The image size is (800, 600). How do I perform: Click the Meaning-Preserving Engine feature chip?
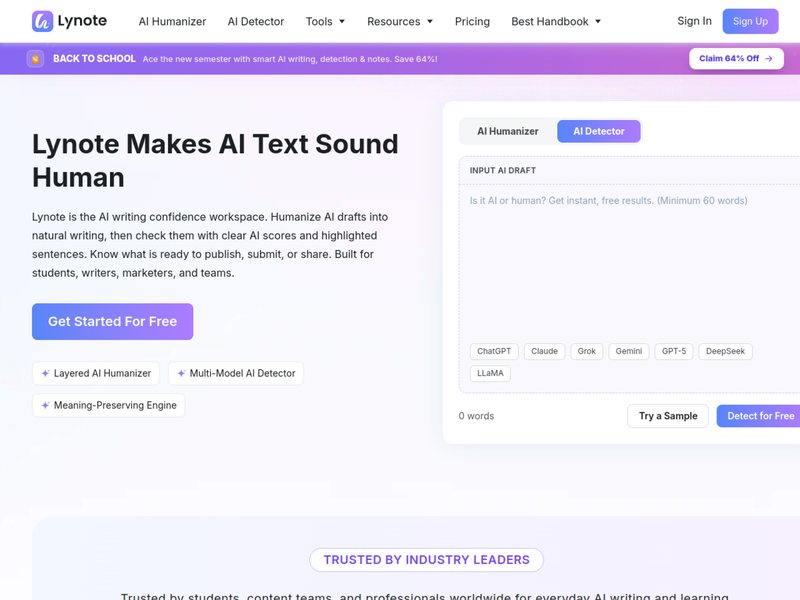click(x=109, y=405)
